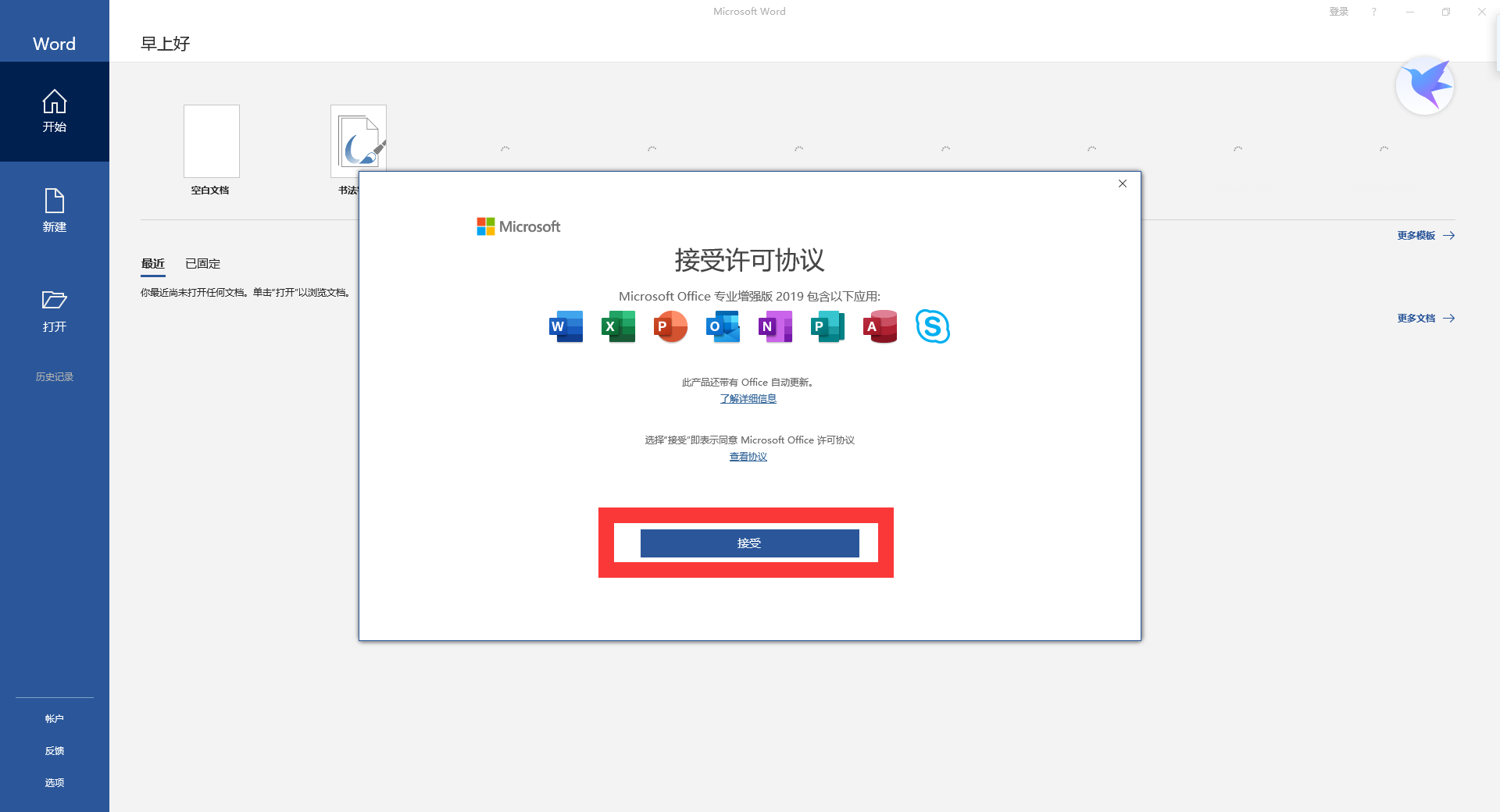Click the Access app icon in dialog

coord(880,326)
